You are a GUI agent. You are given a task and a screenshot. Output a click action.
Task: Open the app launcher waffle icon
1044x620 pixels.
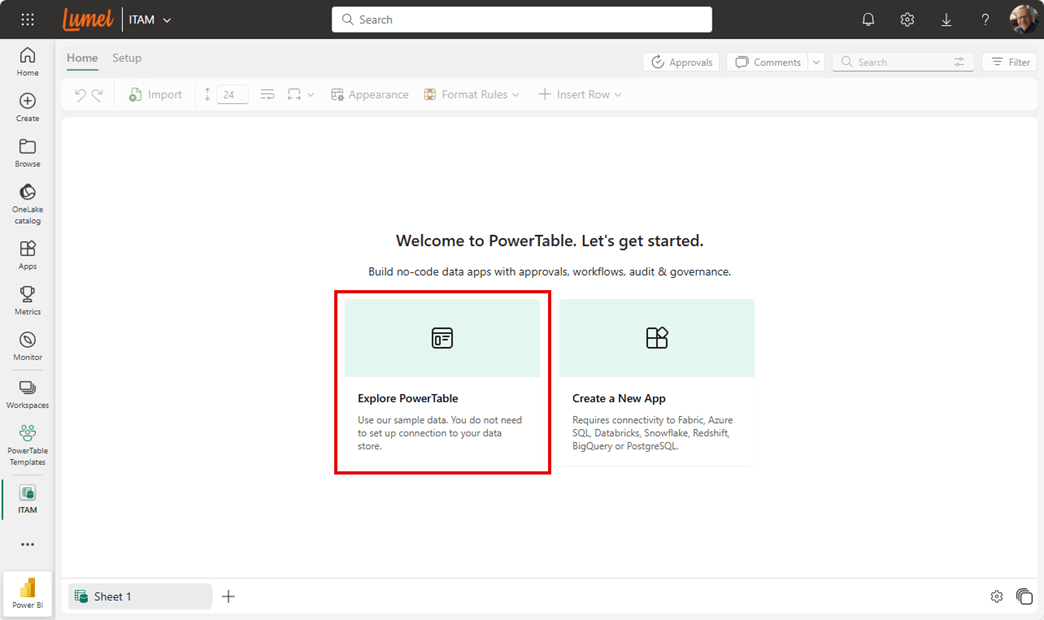[27, 19]
